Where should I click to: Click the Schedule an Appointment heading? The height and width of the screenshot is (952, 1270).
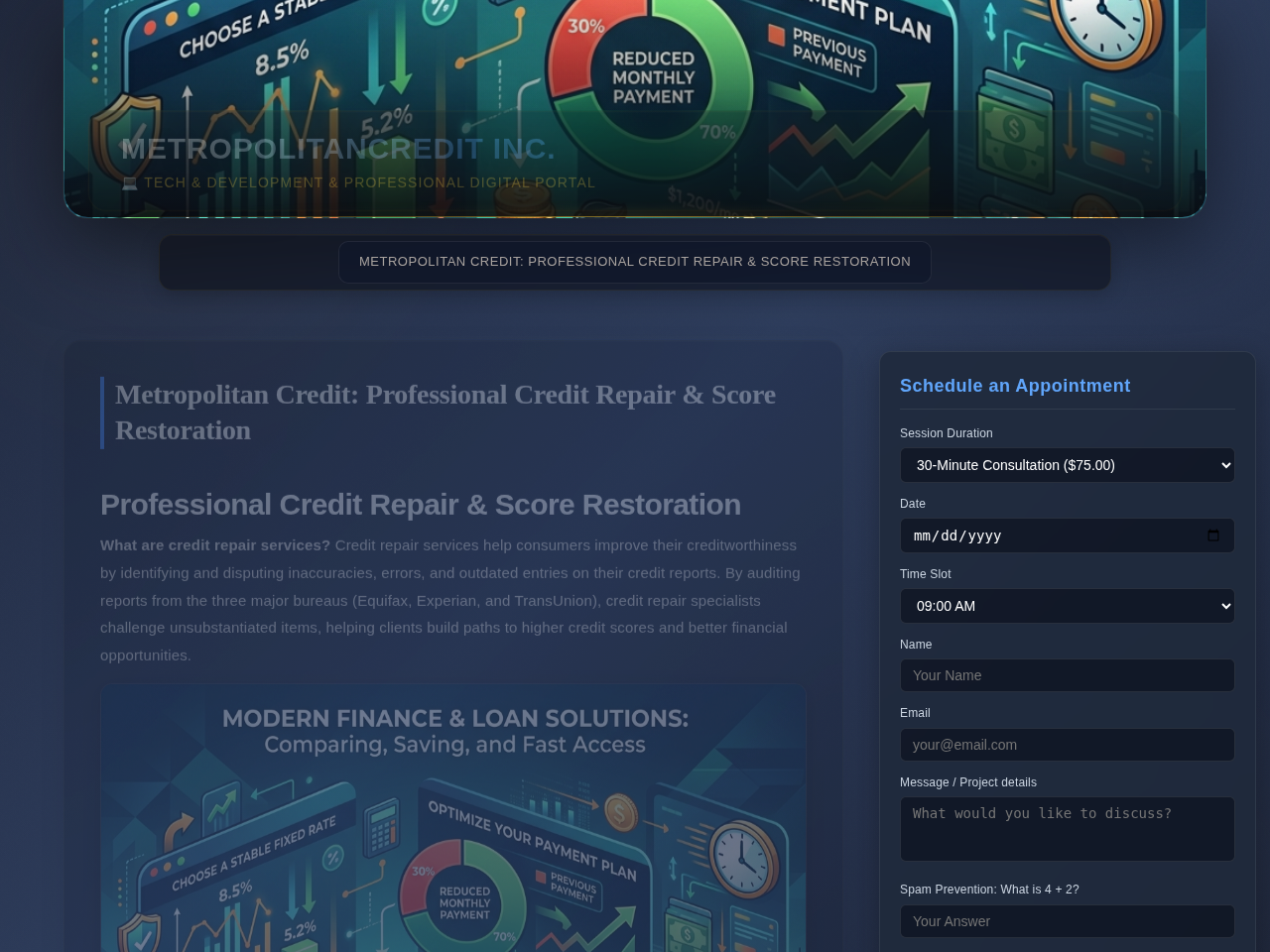click(1015, 386)
